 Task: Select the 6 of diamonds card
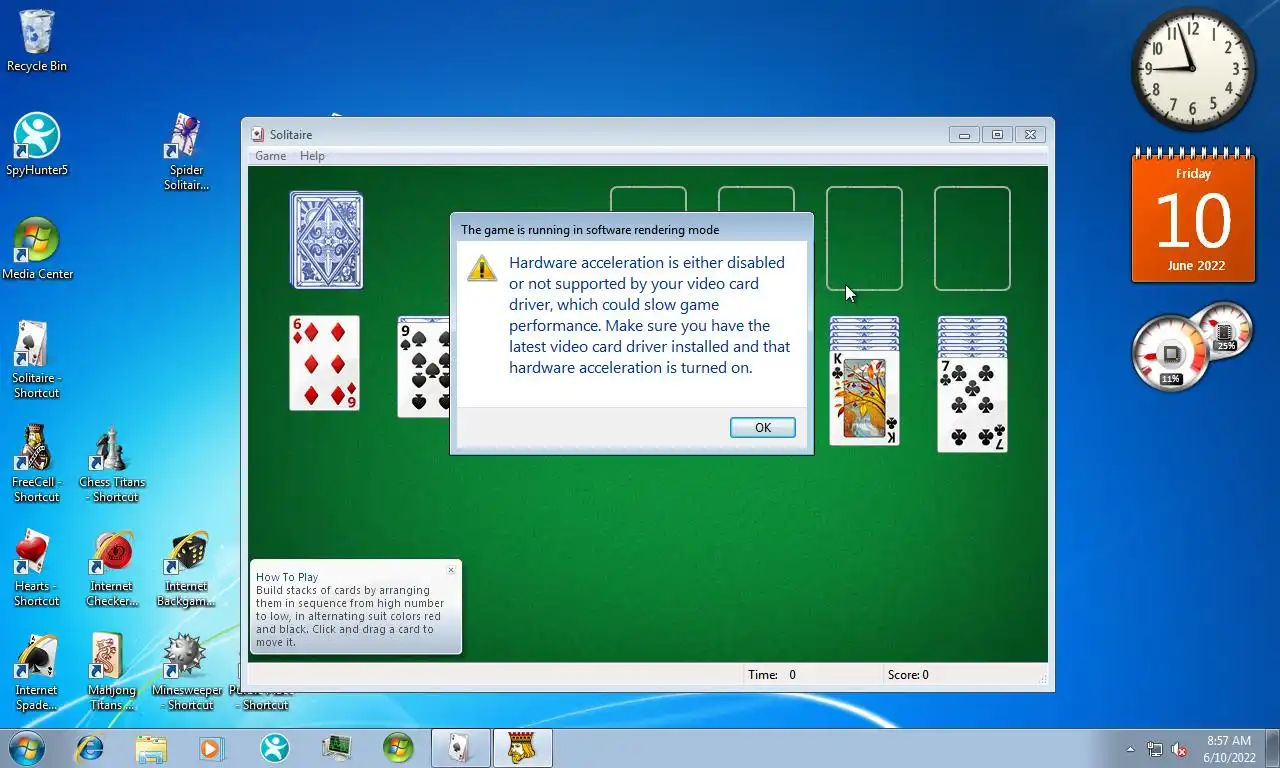click(324, 363)
